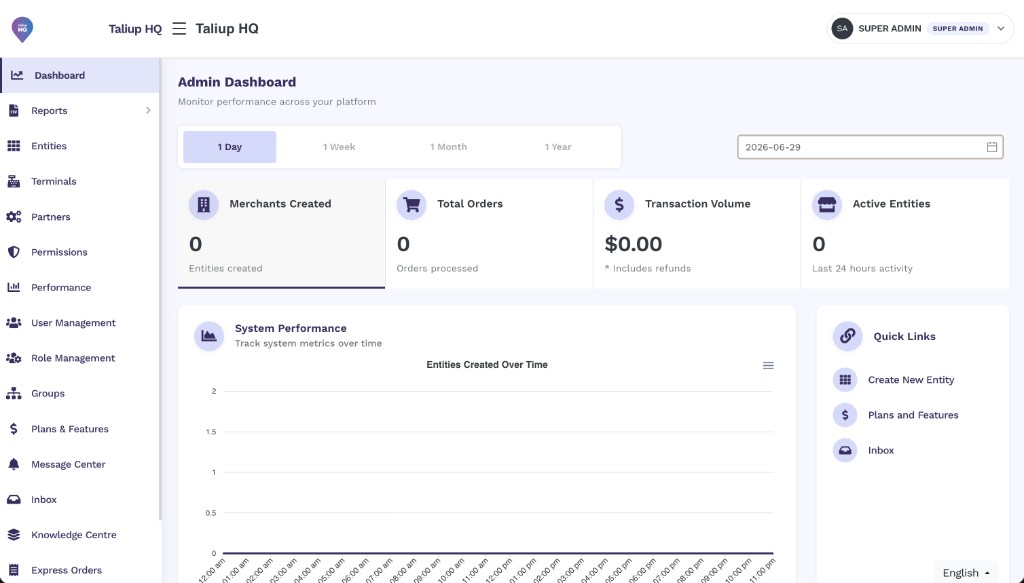The image size is (1024, 583).
Task: Go to Permissions page
Action: 80,252
